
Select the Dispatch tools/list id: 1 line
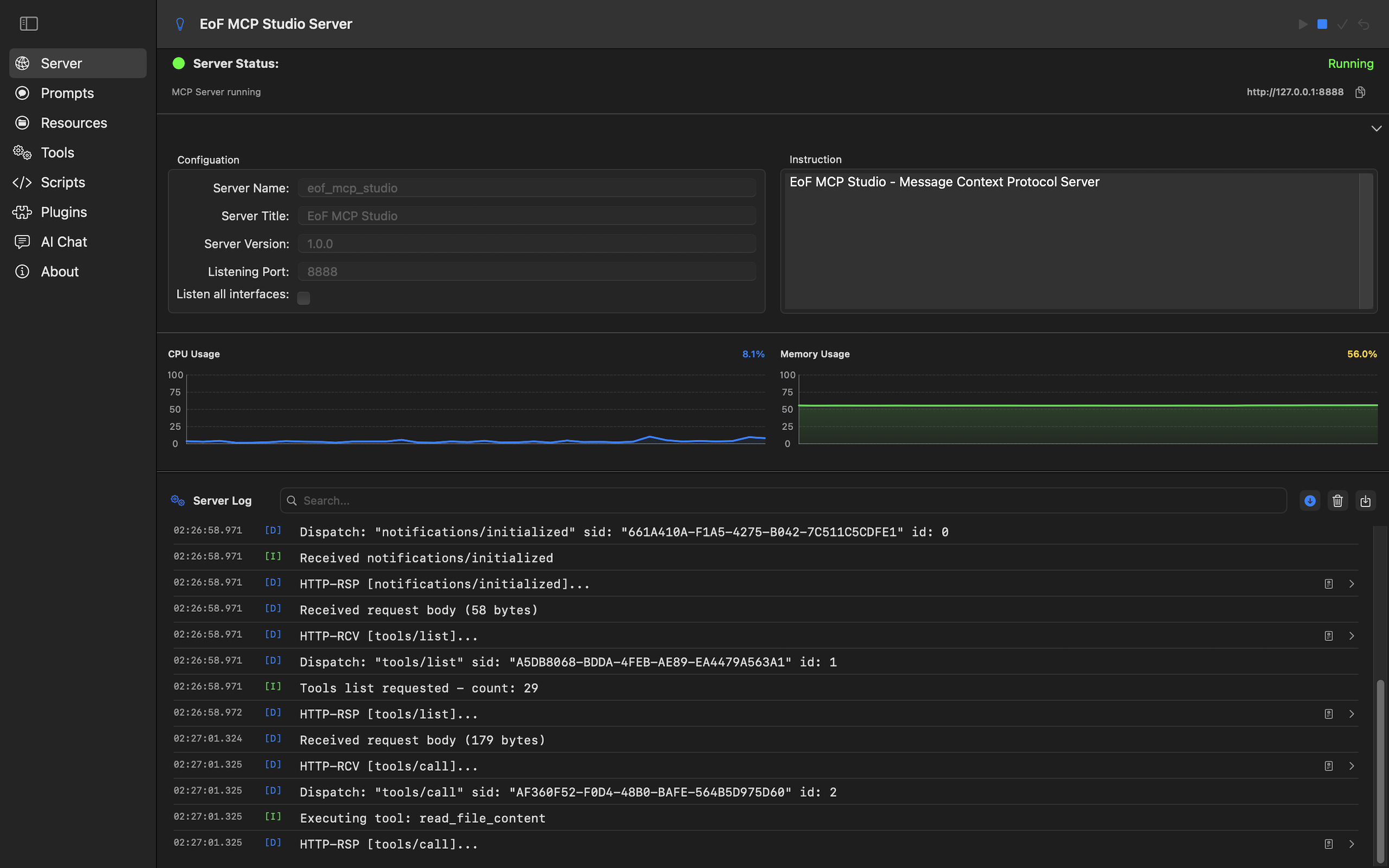pos(766,662)
